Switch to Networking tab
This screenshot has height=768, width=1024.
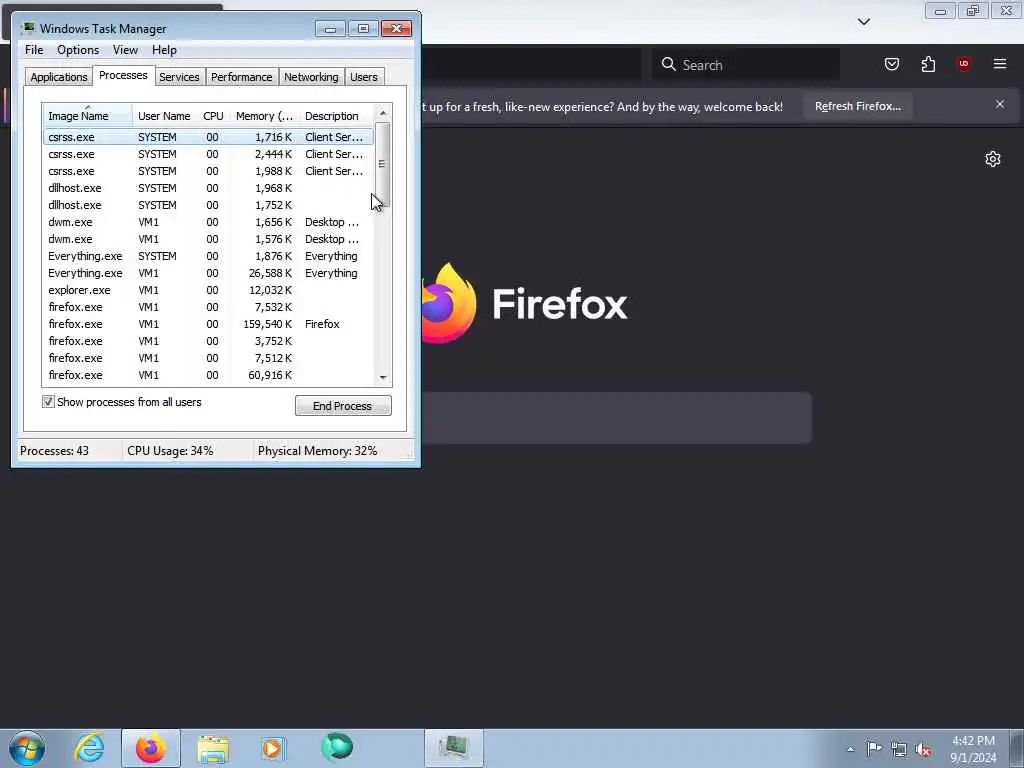311,77
